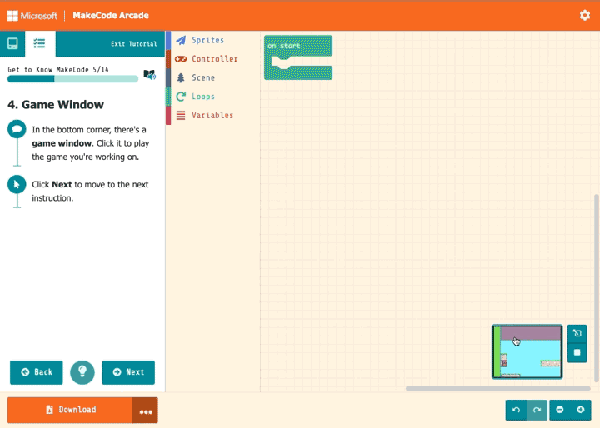Zoom in the workspace
This screenshot has height=428, width=600.
pyautogui.click(x=580, y=410)
